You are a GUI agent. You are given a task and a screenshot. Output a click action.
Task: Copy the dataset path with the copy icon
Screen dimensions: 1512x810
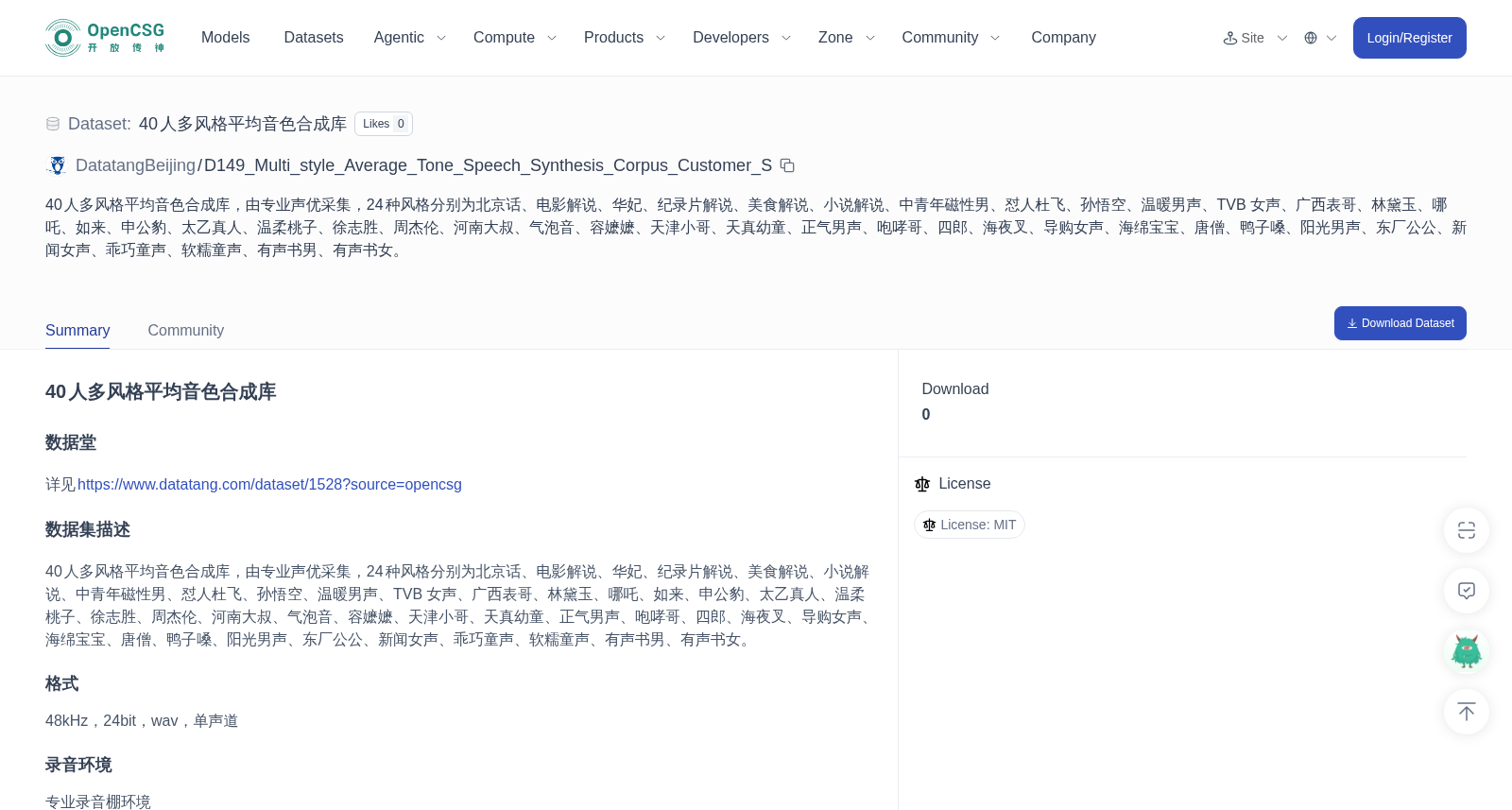pyautogui.click(x=787, y=165)
